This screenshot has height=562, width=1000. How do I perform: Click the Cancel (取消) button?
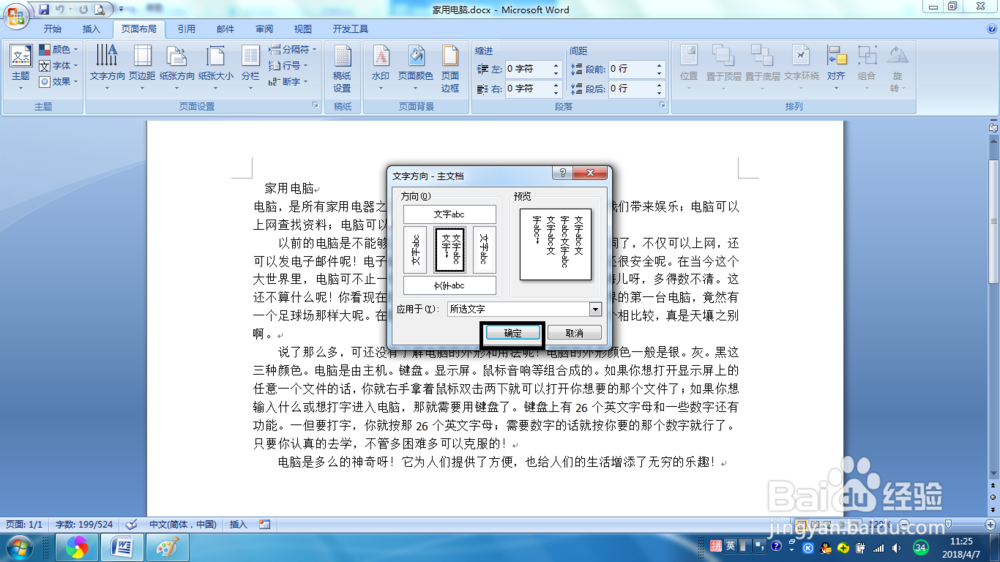(x=574, y=333)
